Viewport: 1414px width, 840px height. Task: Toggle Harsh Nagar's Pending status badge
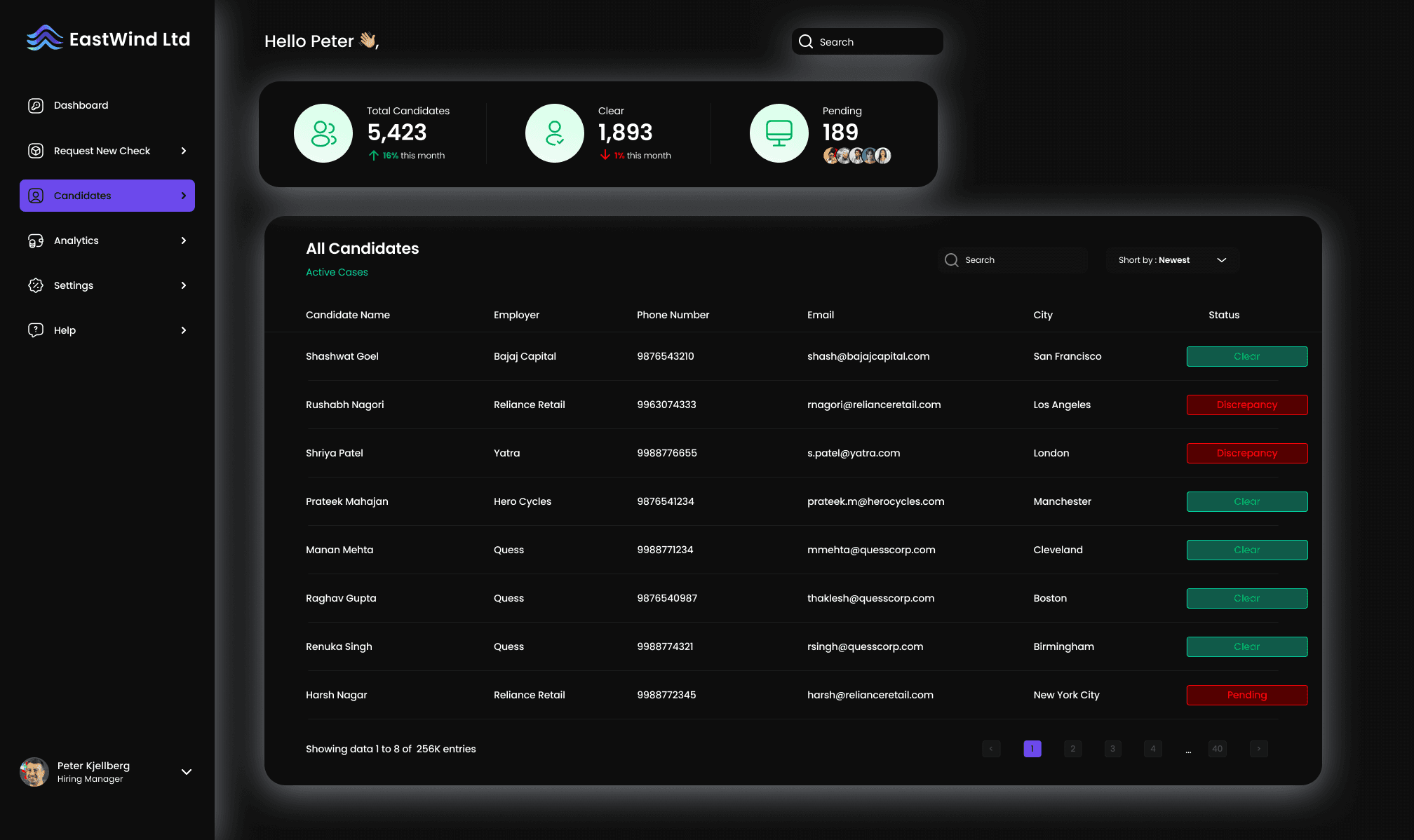tap(1247, 695)
